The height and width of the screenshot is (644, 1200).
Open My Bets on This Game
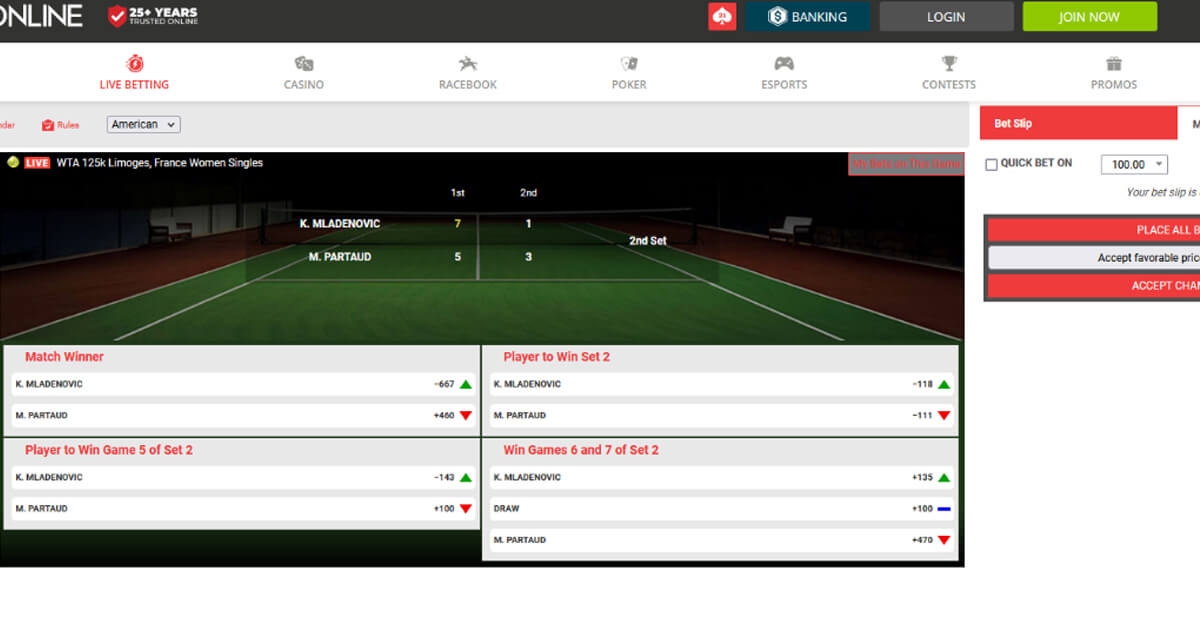click(906, 163)
